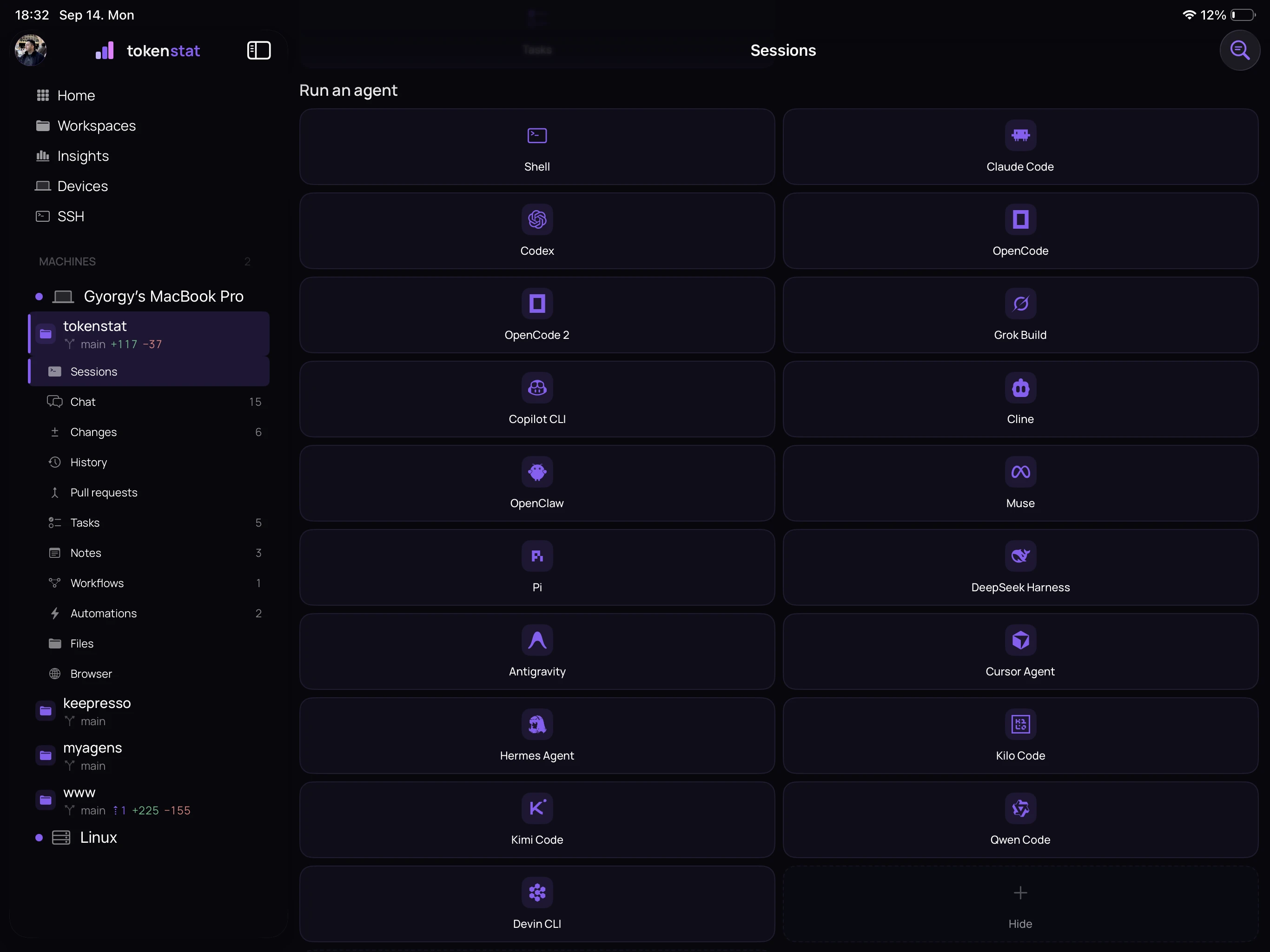1270x952 pixels.
Task: Hide the agent list with the plus card
Action: click(1020, 904)
